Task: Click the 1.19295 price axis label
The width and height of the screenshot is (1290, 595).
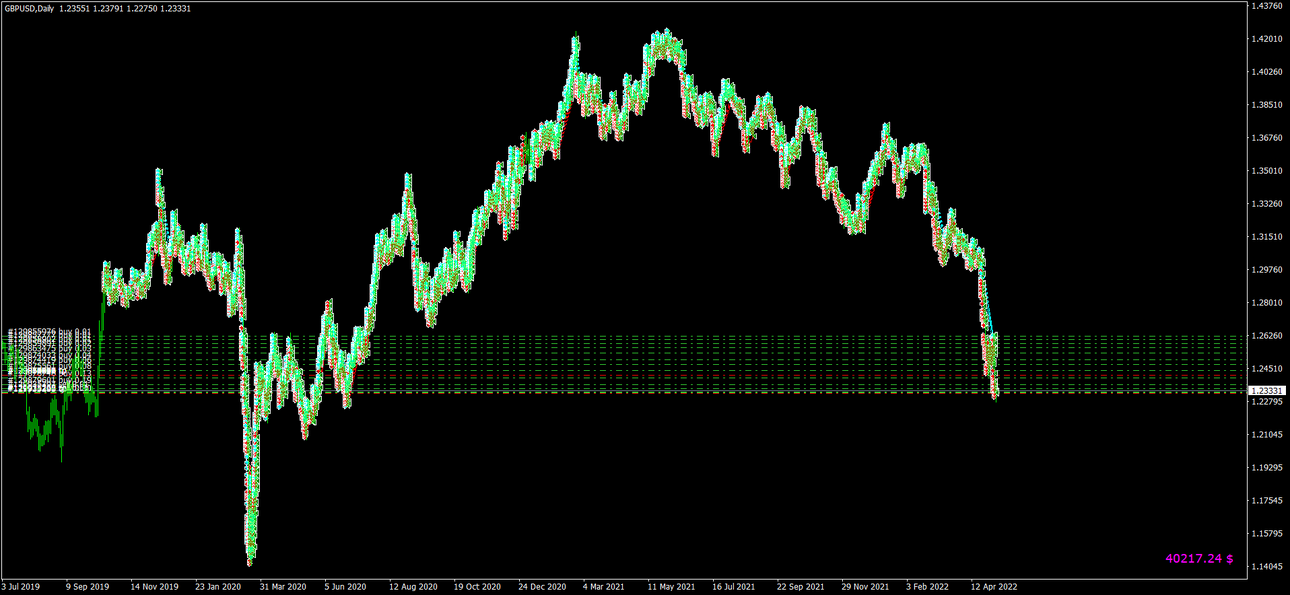Action: pos(1267,468)
